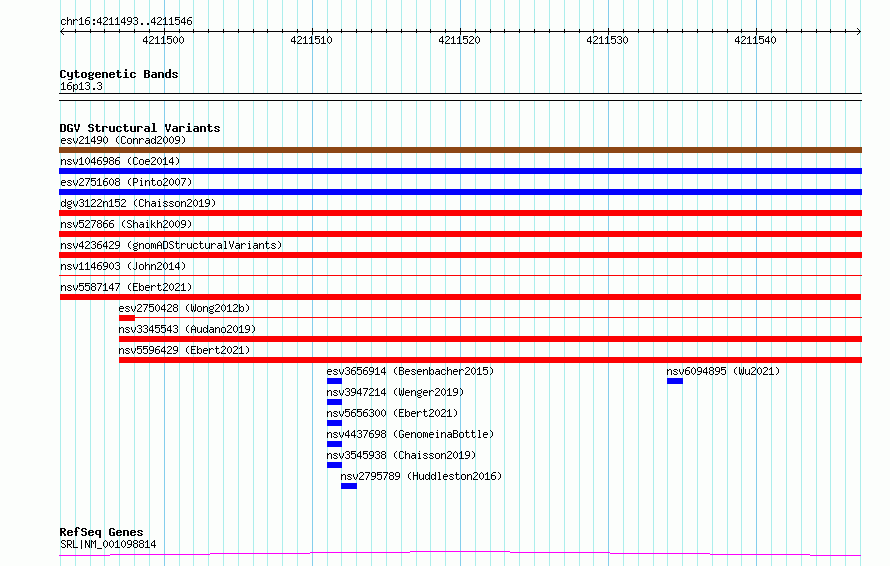Click the blue nsv6094895 block
The image size is (890, 566).
pyautogui.click(x=675, y=381)
